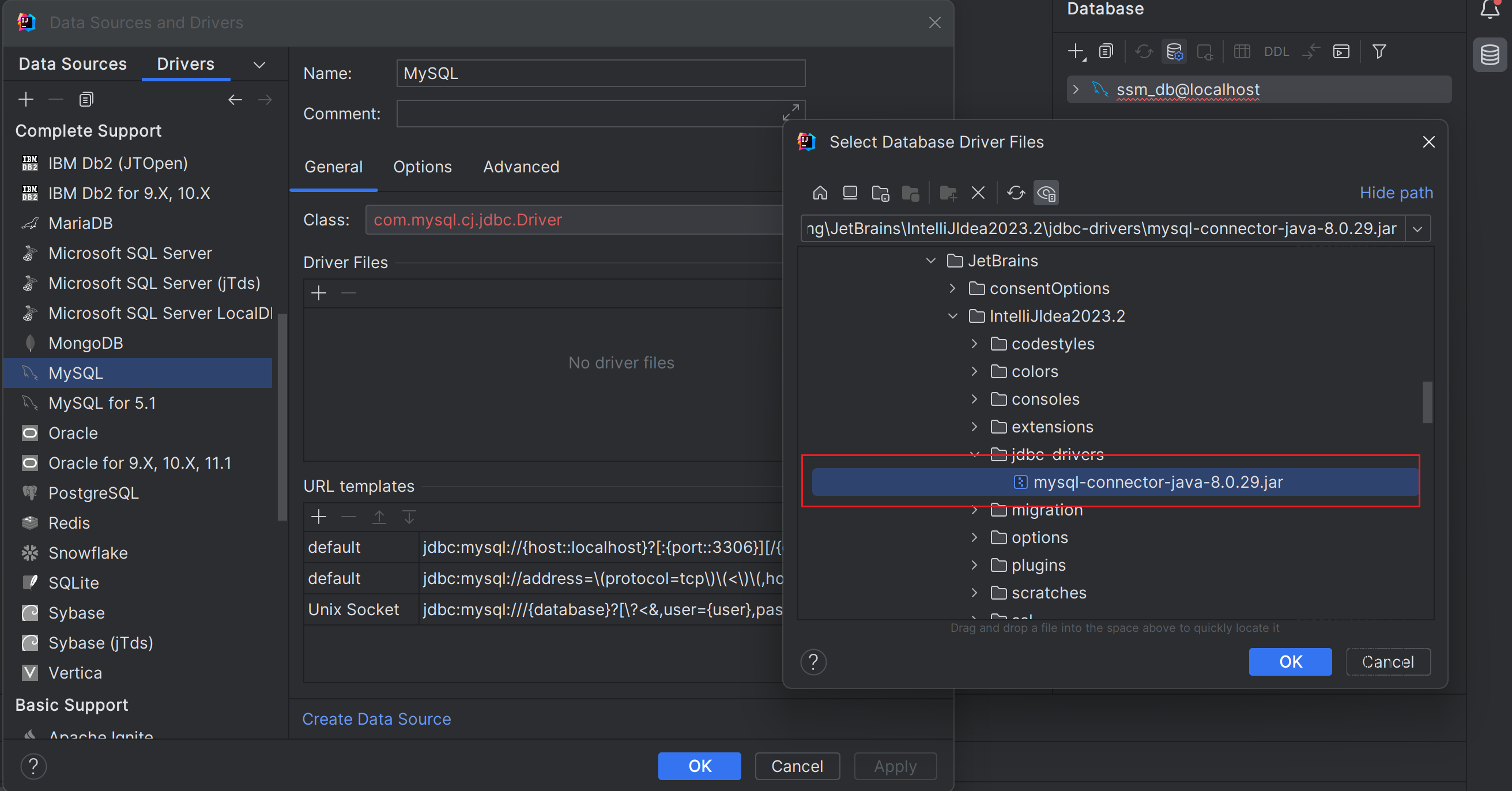Image resolution: width=1512 pixels, height=791 pixels.
Task: Toggle show hidden files eye icon
Action: coord(1046,193)
